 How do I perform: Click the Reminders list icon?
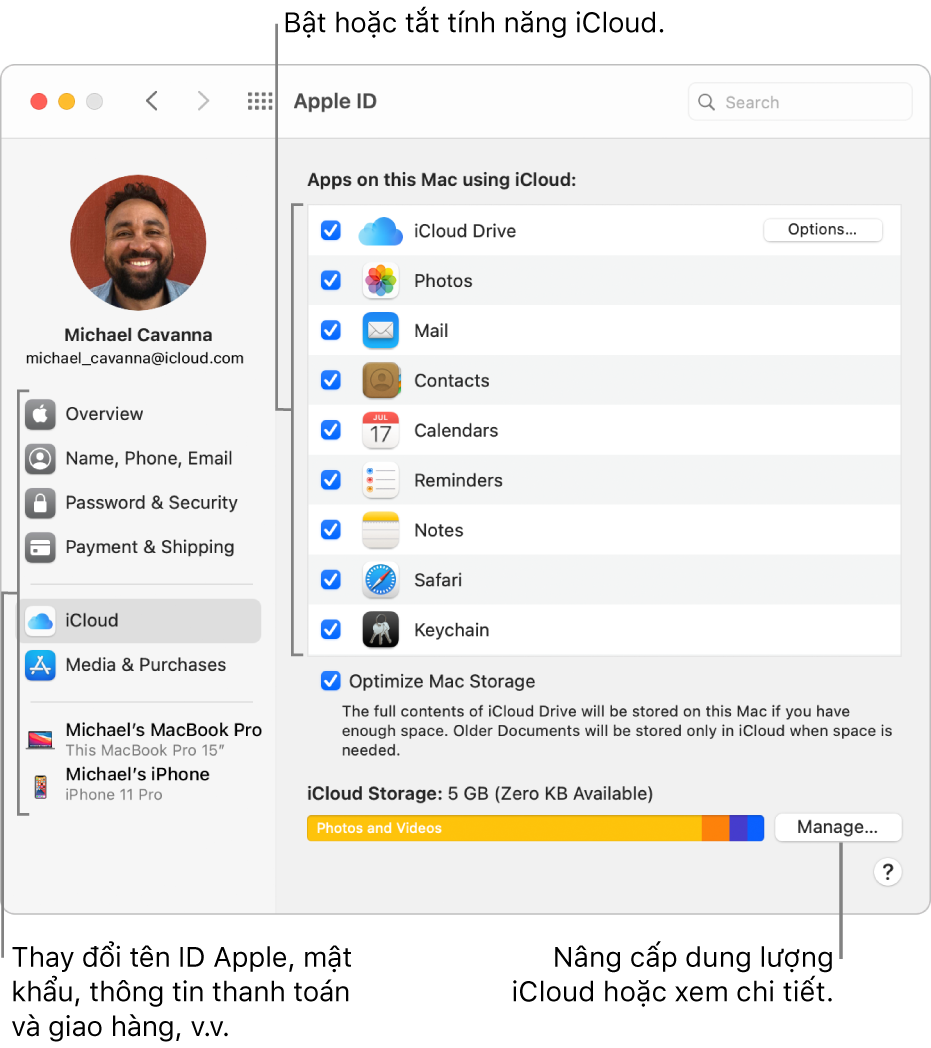[380, 480]
